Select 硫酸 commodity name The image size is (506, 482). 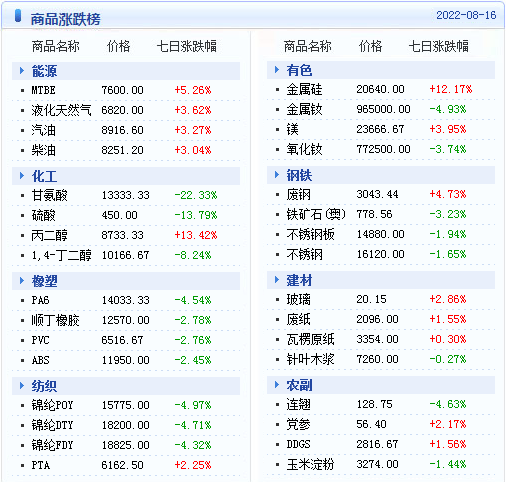[x=43, y=215]
